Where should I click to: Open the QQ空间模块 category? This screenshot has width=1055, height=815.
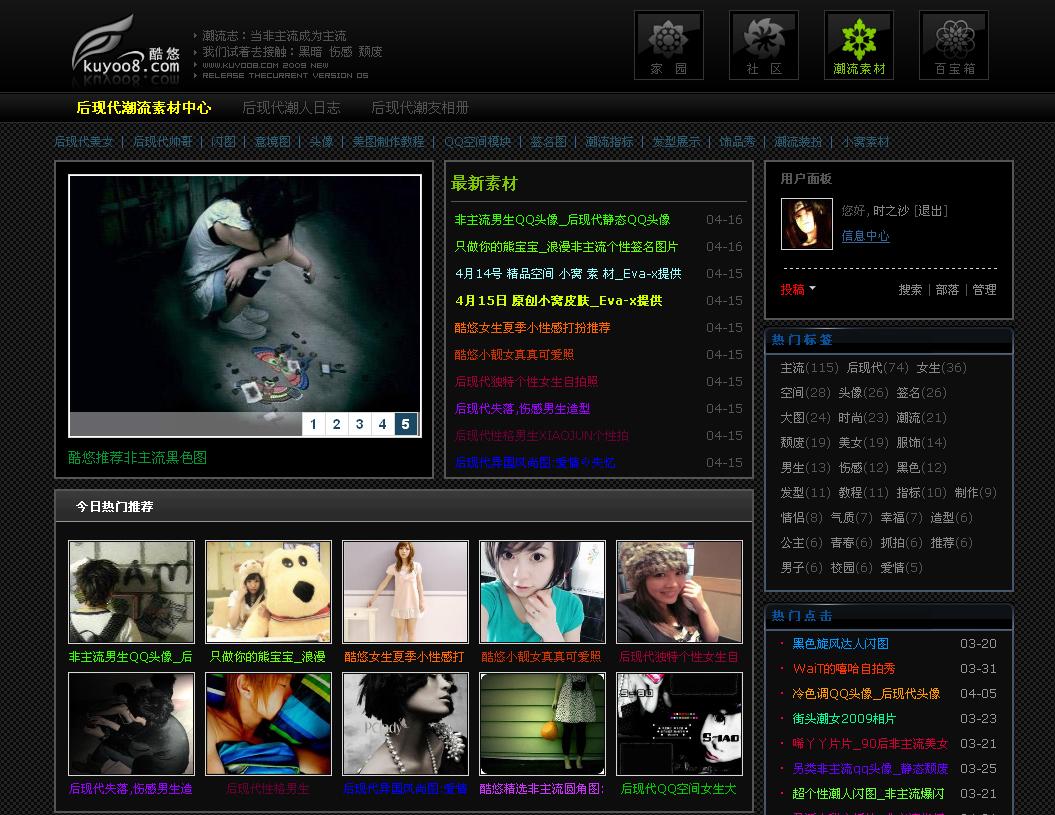478,141
